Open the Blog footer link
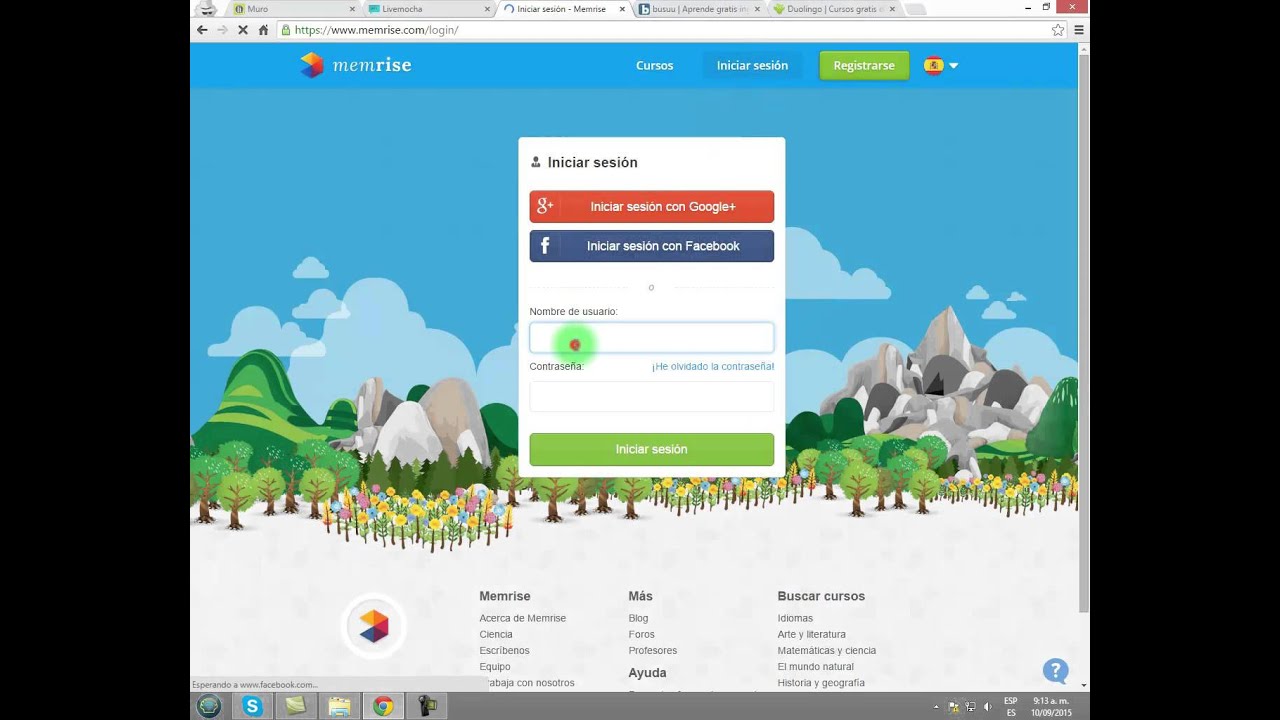Screen dimensions: 1280x720 click(638, 618)
